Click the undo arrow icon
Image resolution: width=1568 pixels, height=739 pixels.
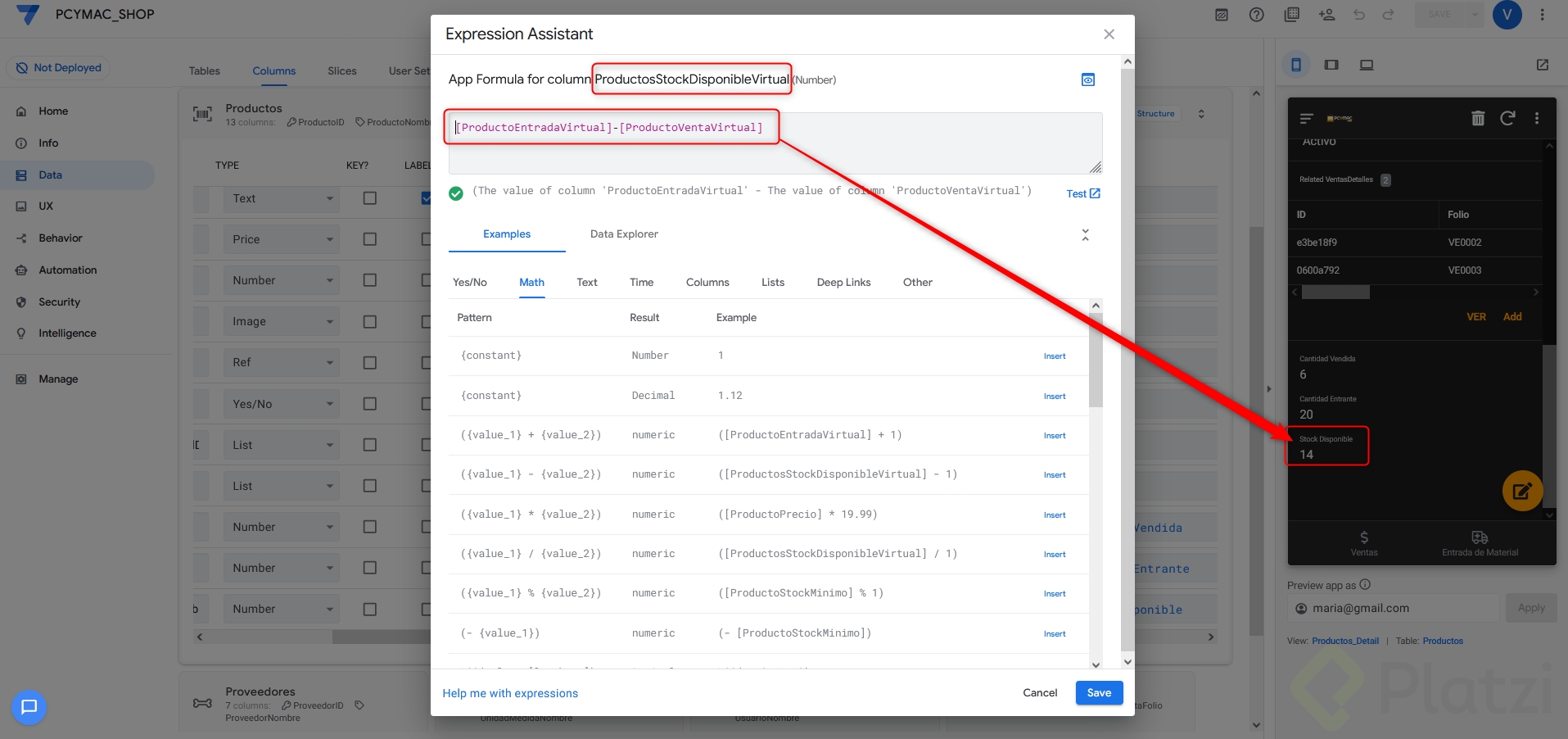pos(1359,15)
